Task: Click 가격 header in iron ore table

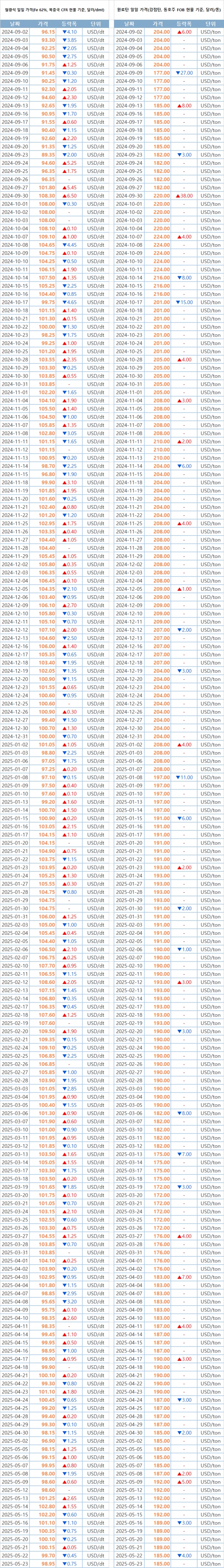Action: point(48,22)
